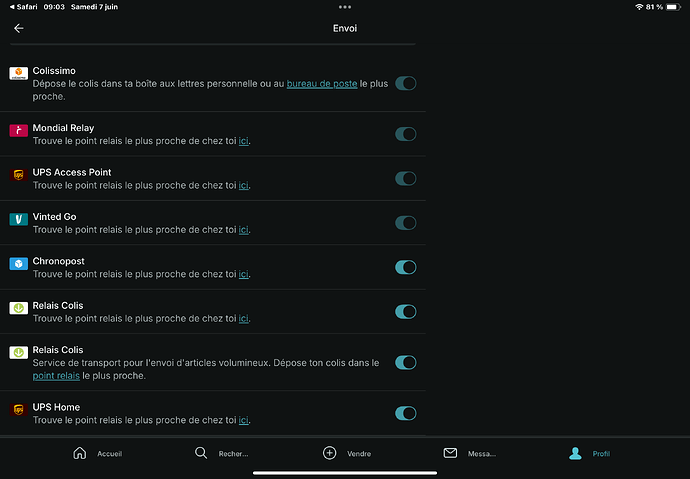The image size is (690, 479).
Task: Tap the back arrow icon
Action: click(18, 28)
